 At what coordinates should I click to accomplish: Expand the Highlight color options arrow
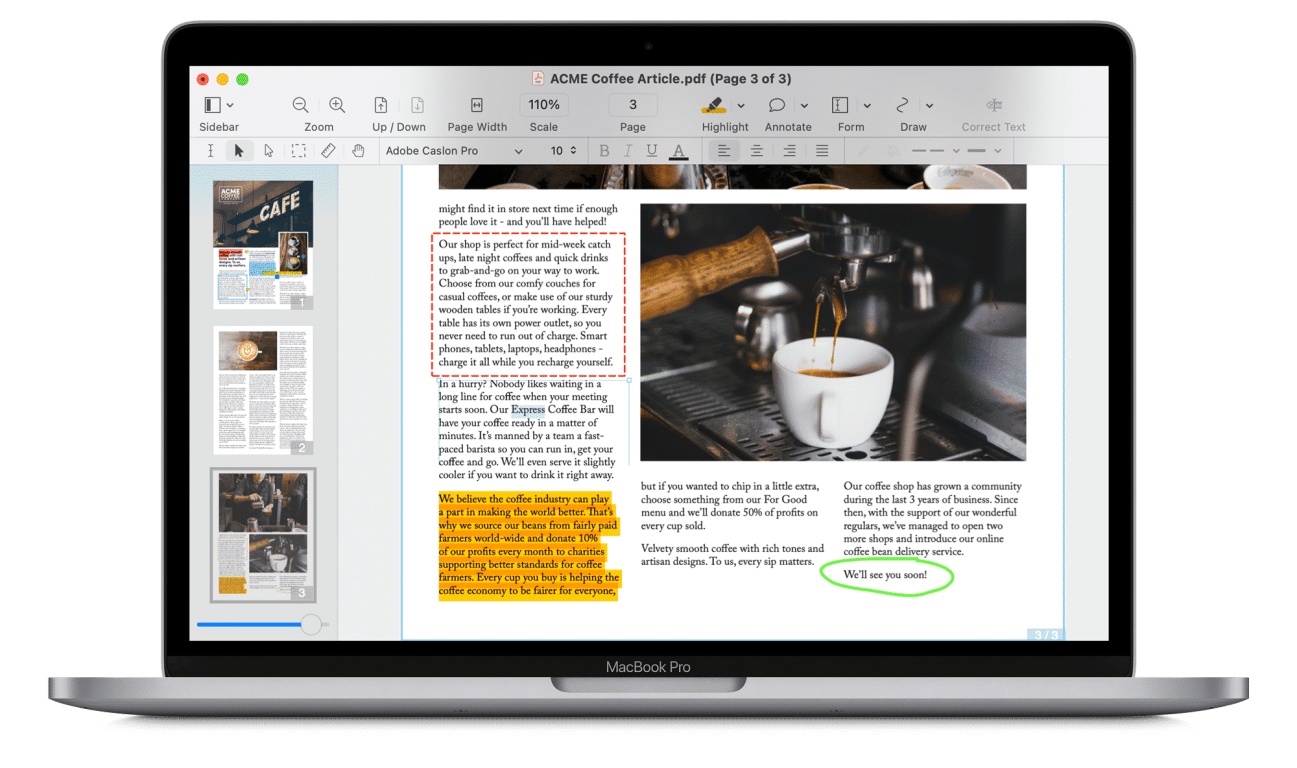click(x=741, y=106)
